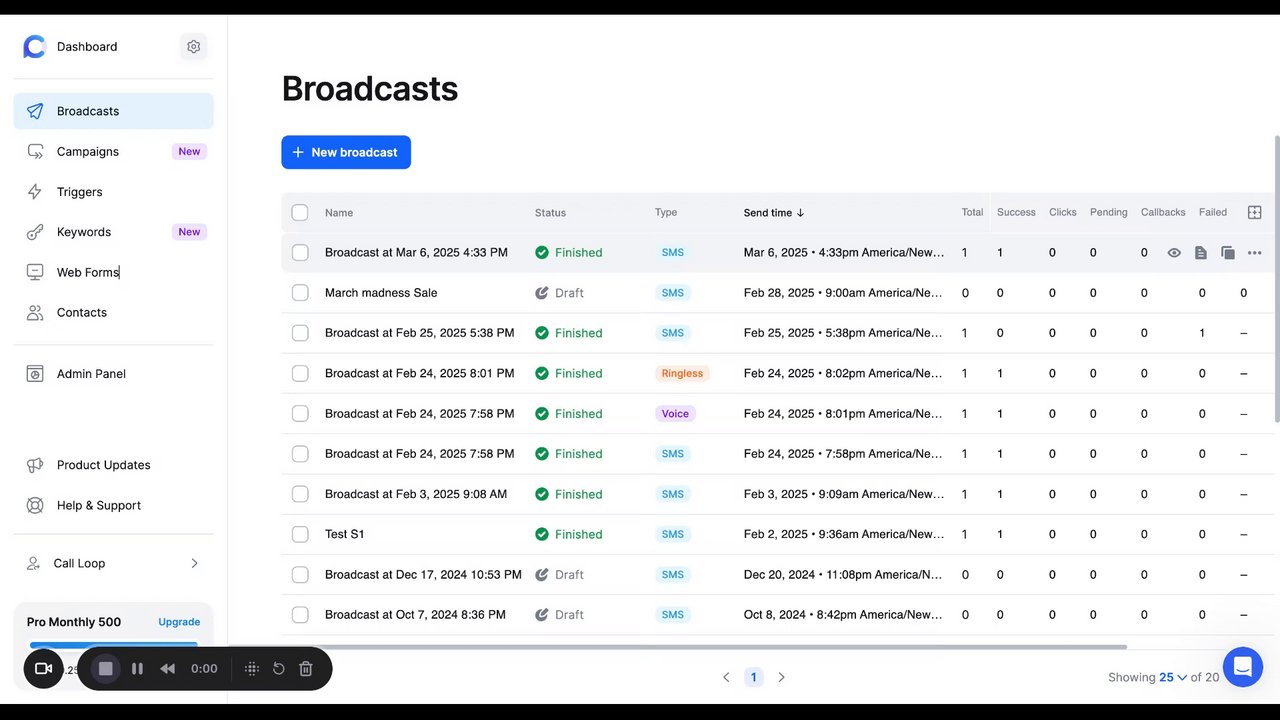Tick the checkbox for March madness Sale

300,293
